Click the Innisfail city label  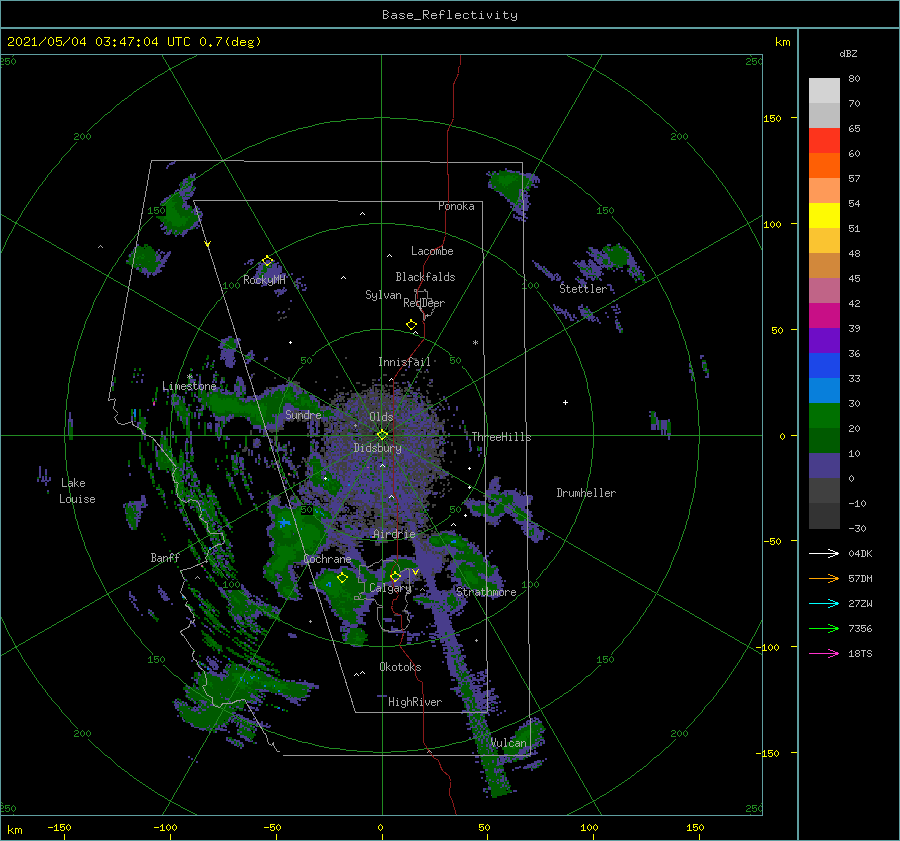pyautogui.click(x=404, y=362)
